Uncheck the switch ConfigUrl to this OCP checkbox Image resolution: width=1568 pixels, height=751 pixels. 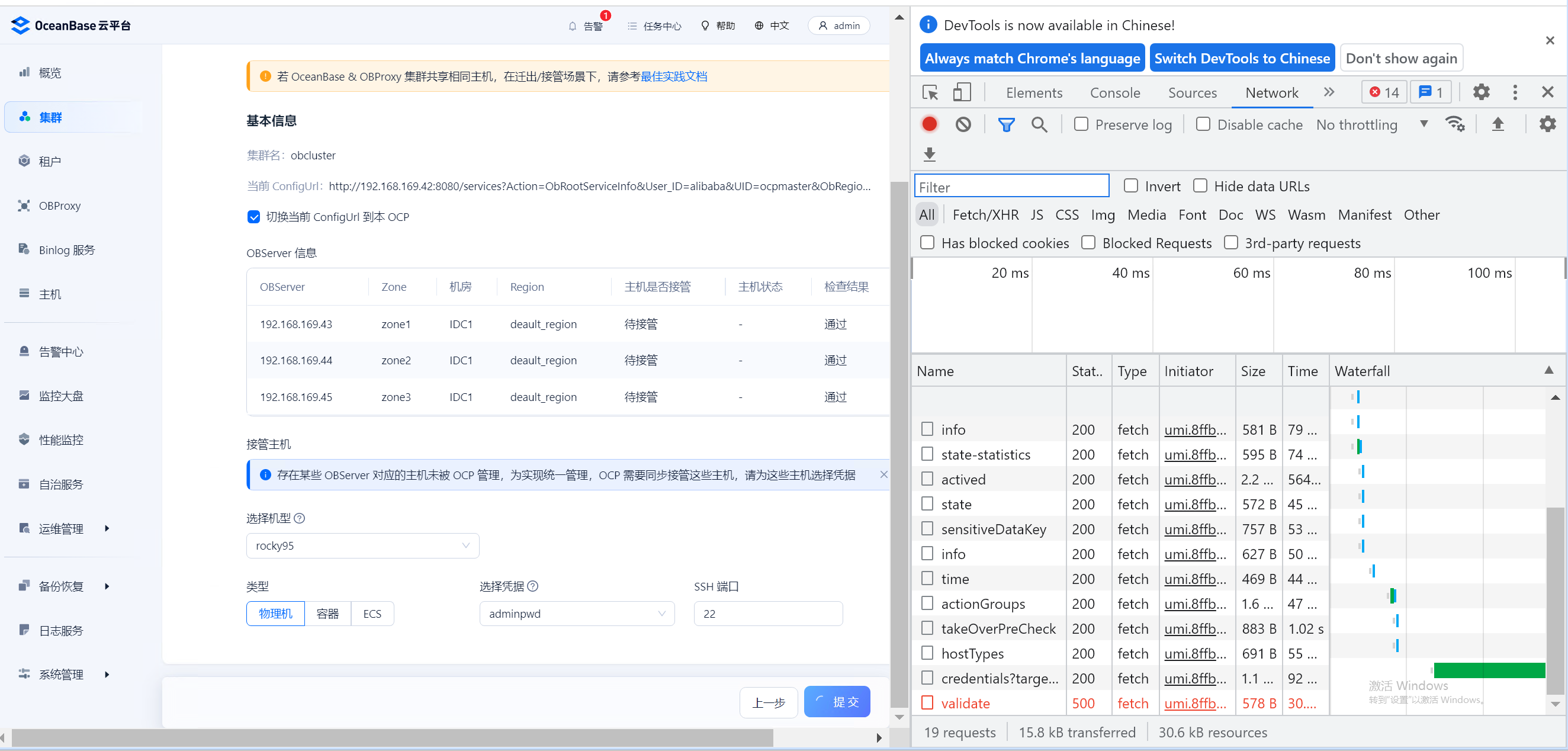[x=254, y=217]
